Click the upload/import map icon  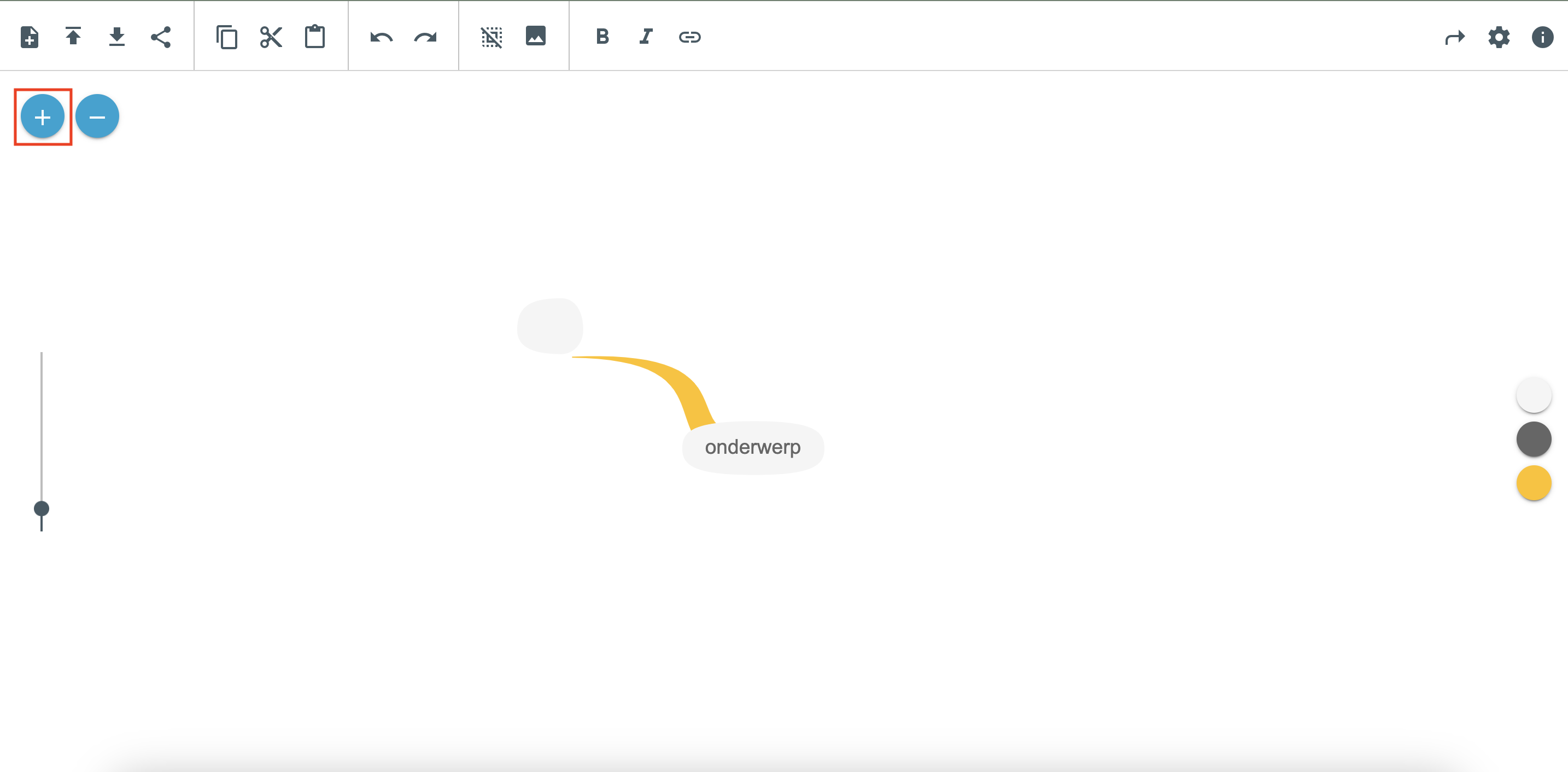click(x=73, y=37)
